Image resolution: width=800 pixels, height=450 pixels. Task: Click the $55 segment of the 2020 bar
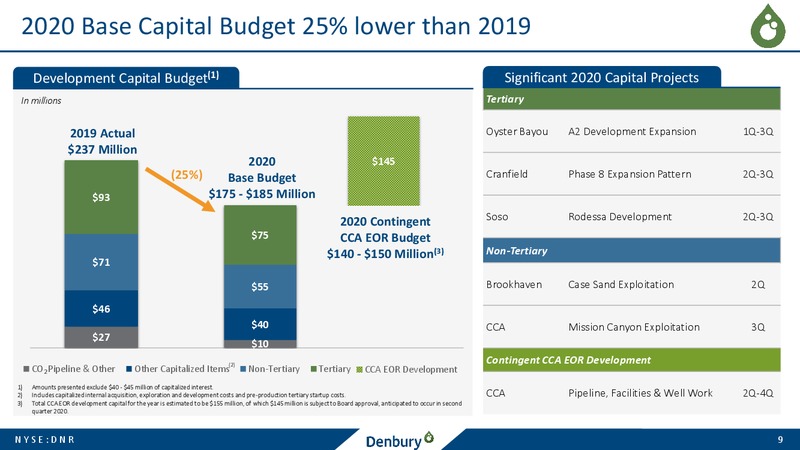tap(260, 287)
